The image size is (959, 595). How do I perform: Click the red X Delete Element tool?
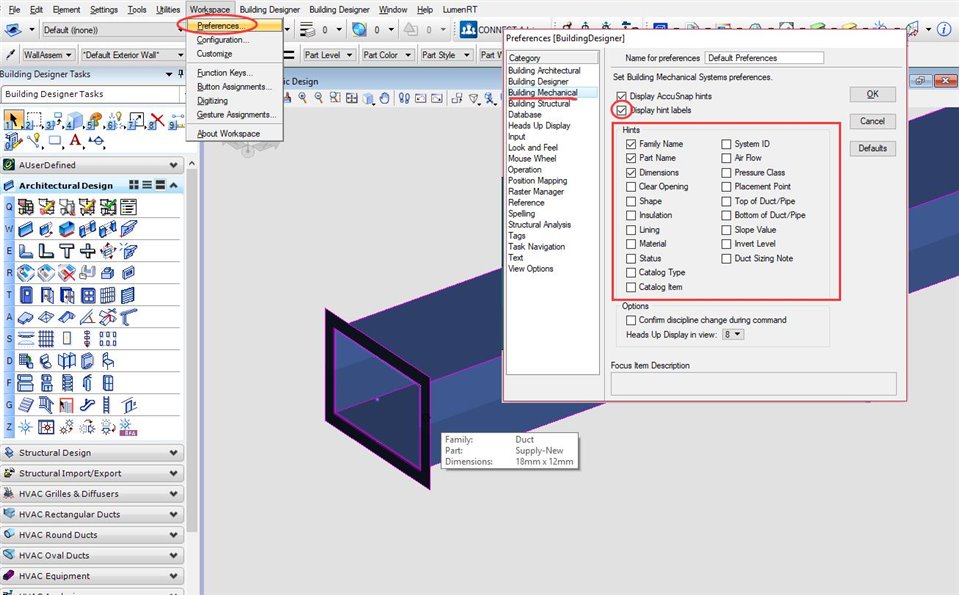(x=157, y=120)
